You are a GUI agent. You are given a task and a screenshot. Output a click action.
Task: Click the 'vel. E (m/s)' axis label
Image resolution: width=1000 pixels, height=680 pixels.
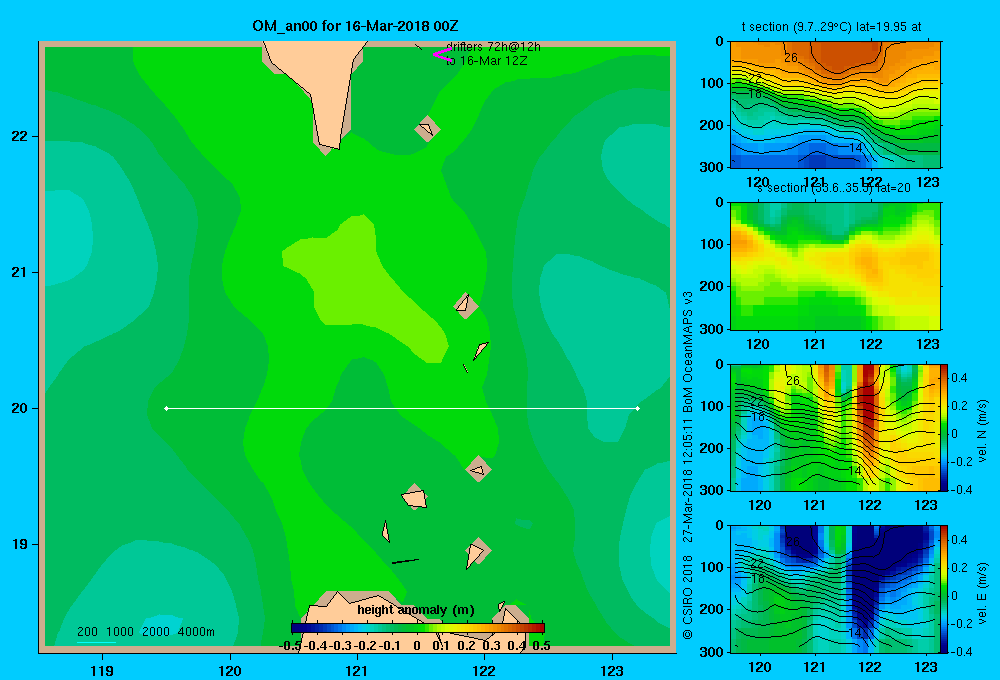(983, 593)
